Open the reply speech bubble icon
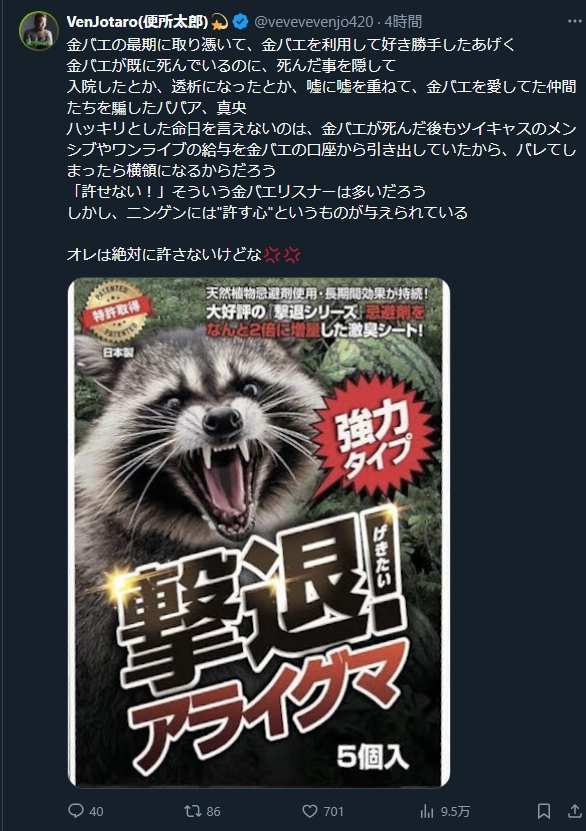This screenshot has height=831, width=586. [x=76, y=810]
